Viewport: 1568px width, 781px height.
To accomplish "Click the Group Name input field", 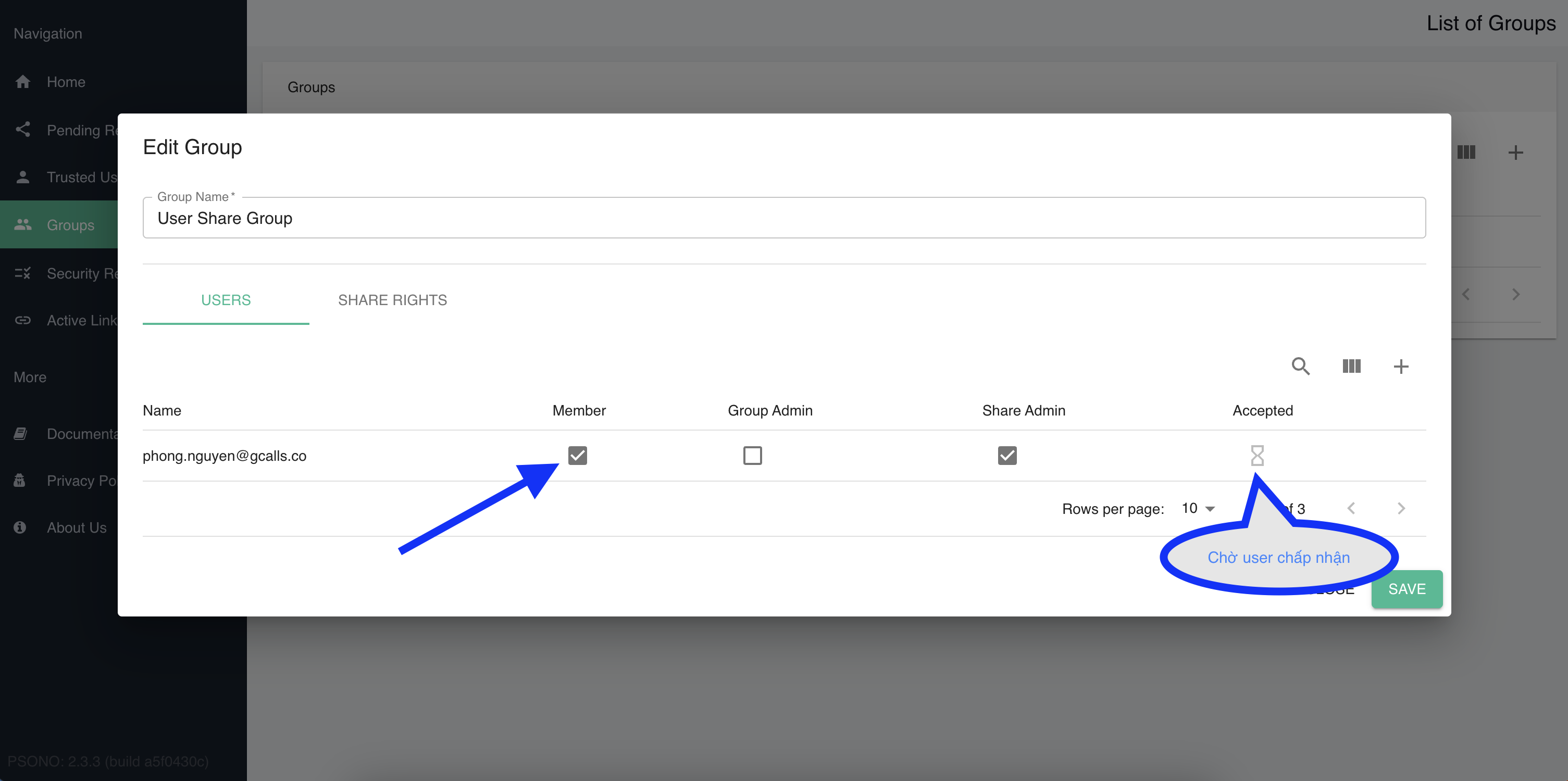I will point(783,218).
